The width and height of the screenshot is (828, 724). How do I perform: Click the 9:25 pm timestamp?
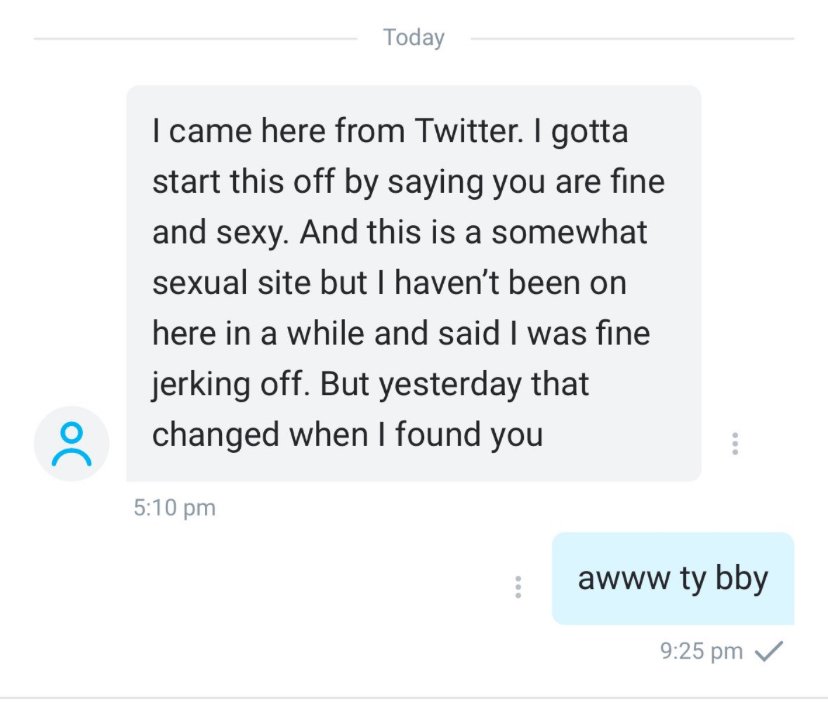[x=701, y=651]
